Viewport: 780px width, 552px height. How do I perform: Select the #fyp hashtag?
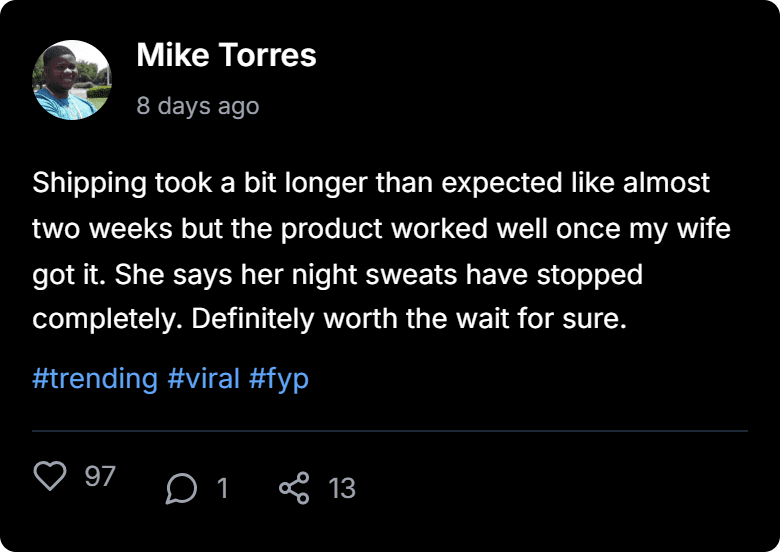(279, 379)
